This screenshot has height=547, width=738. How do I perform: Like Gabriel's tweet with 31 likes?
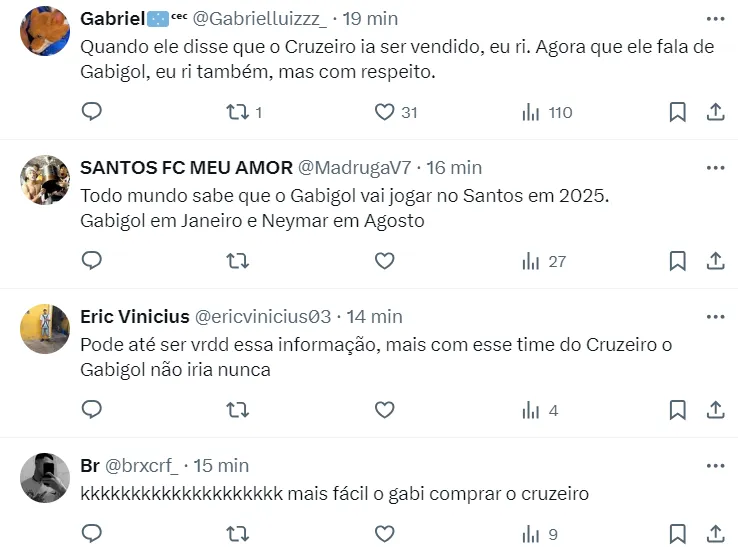coord(384,112)
